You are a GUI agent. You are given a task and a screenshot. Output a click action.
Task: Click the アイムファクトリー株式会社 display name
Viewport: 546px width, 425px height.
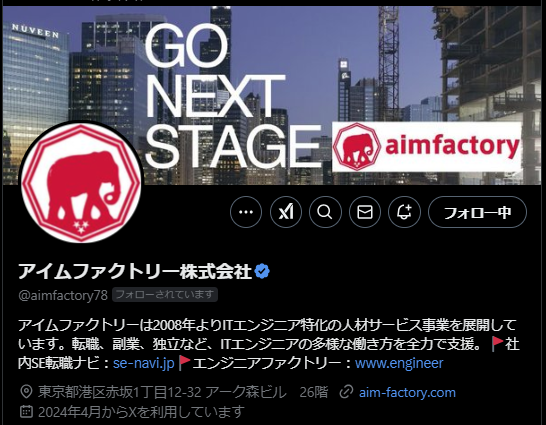tap(135, 271)
